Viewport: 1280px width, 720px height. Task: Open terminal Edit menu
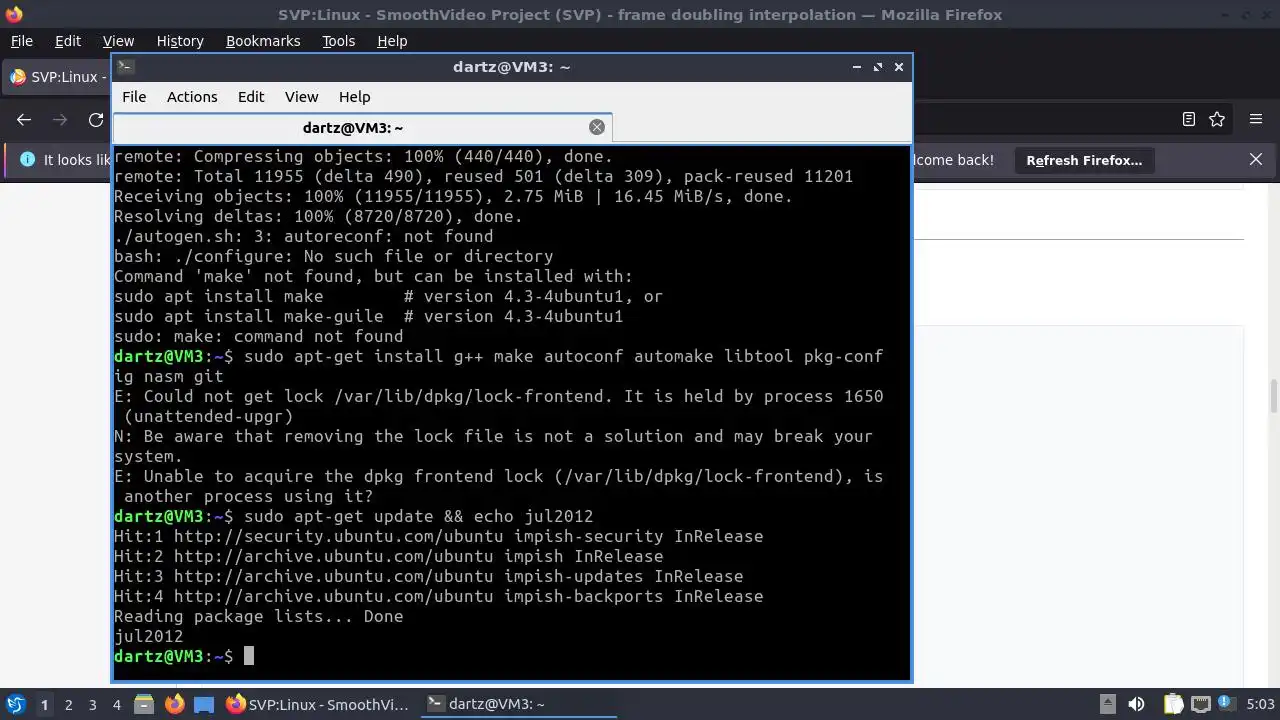[x=251, y=96]
